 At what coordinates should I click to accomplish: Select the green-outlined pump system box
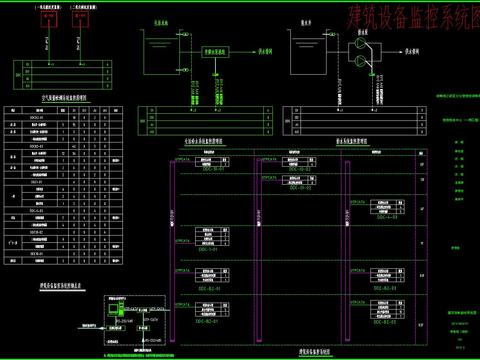tap(215, 52)
